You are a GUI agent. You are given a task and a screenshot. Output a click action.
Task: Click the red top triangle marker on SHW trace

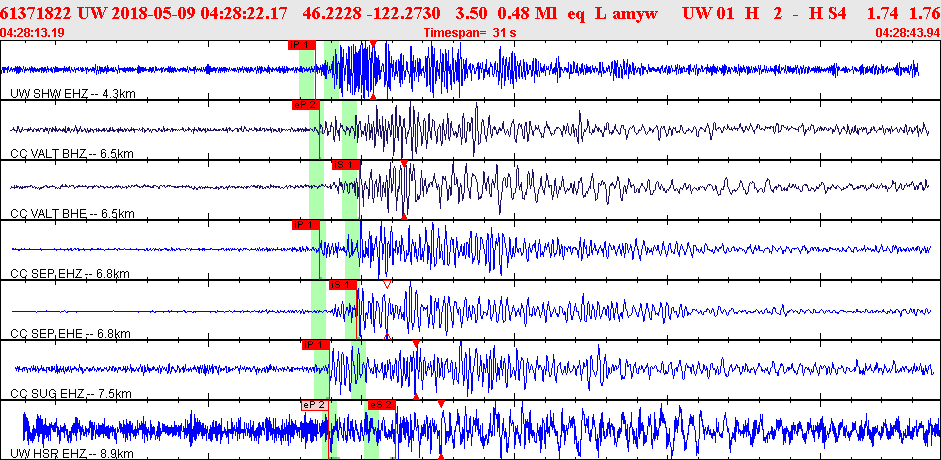[373, 43]
